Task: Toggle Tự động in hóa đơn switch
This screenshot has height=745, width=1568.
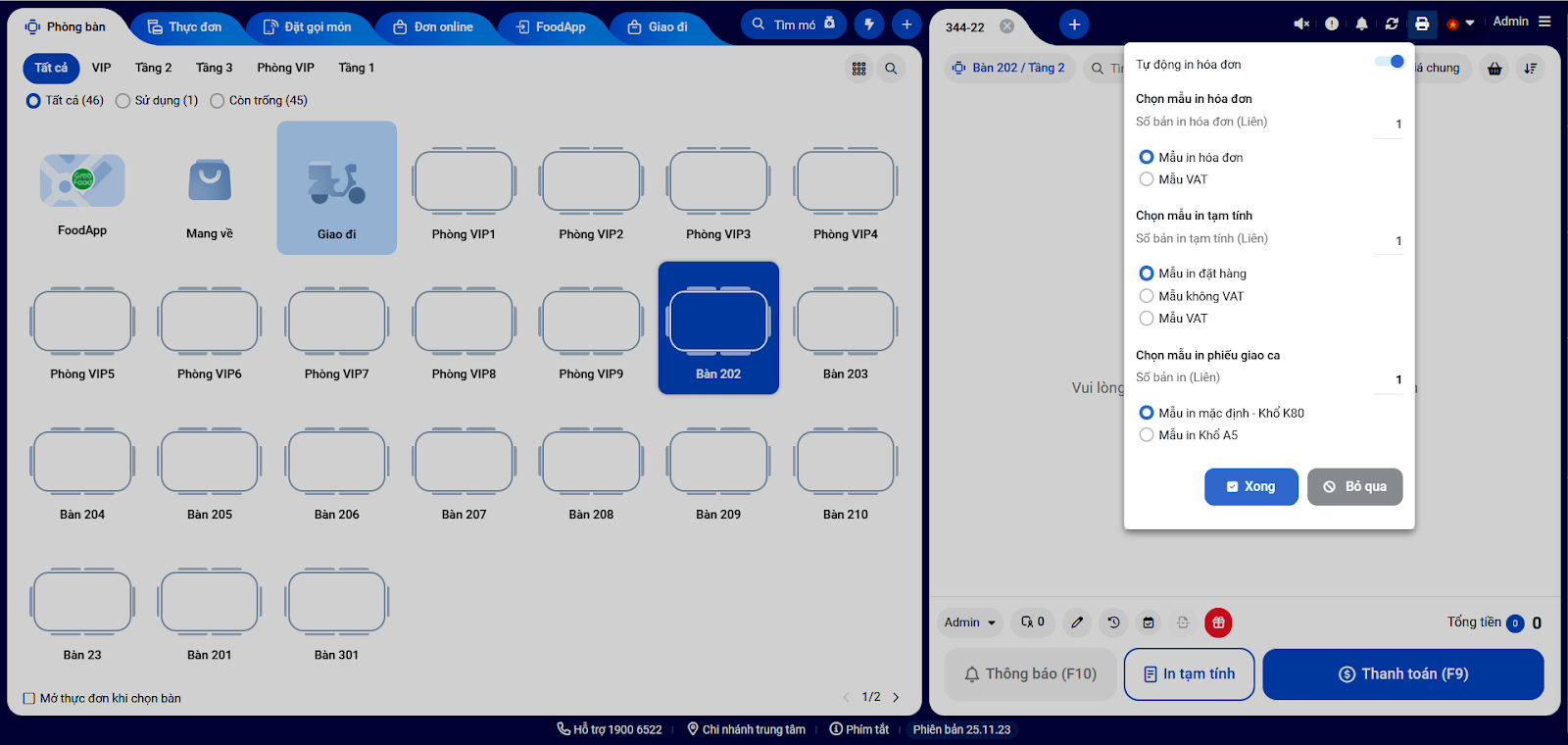Action: 1390,62
